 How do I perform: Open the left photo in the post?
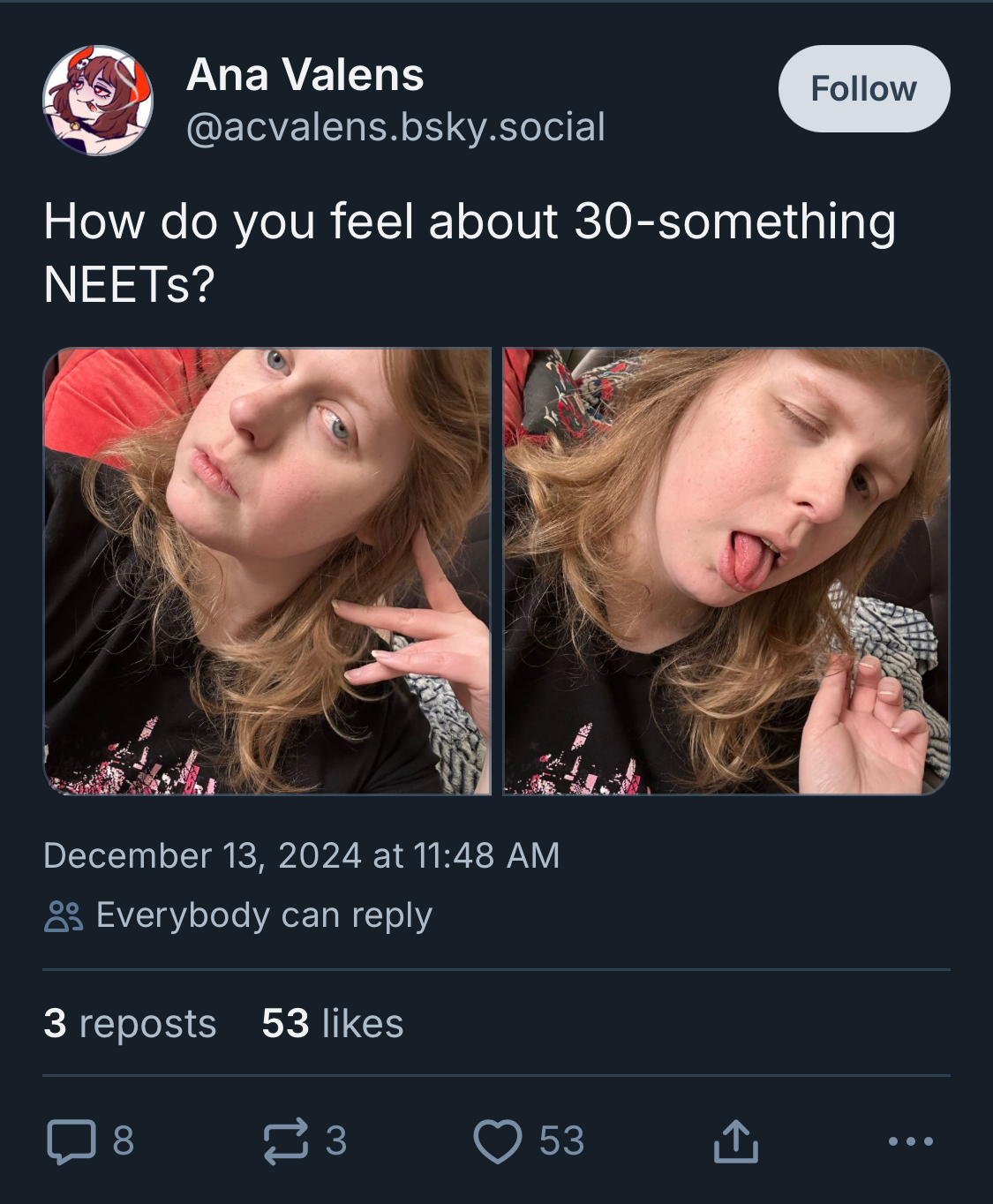[x=267, y=571]
